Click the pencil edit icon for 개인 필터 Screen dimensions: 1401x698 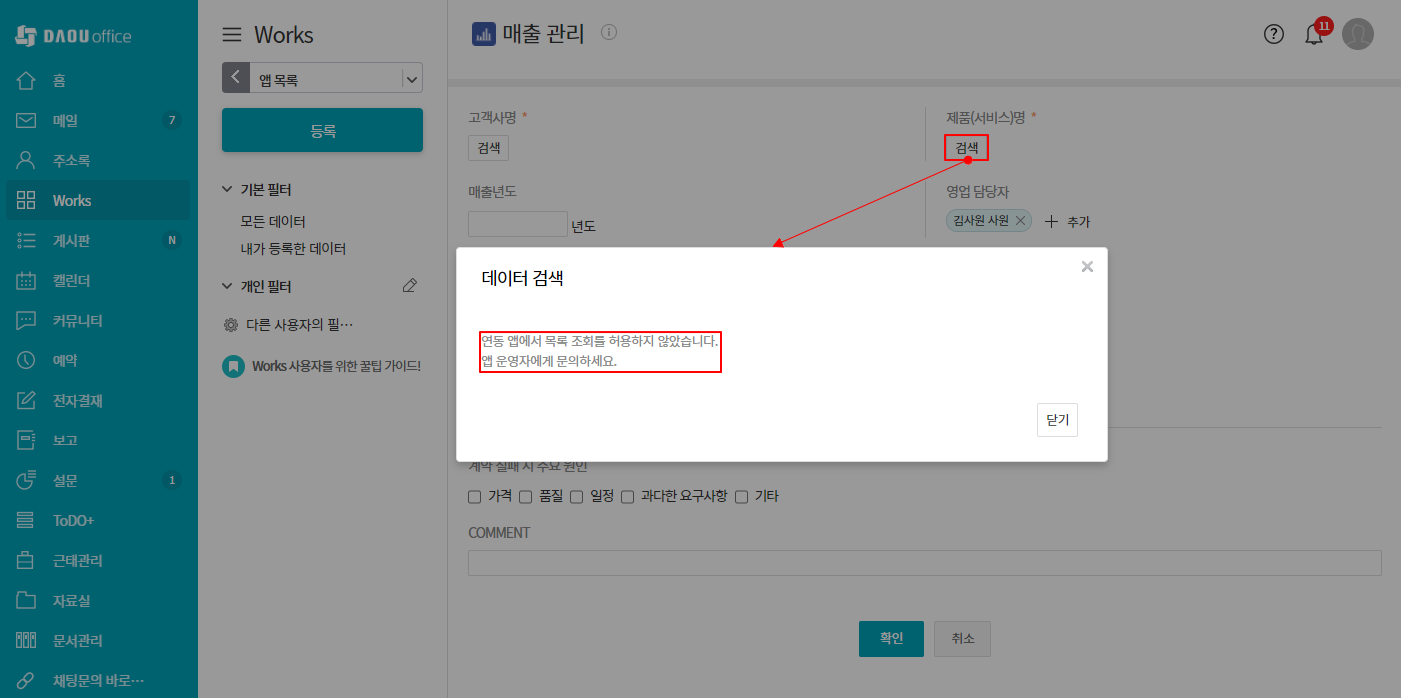409,286
